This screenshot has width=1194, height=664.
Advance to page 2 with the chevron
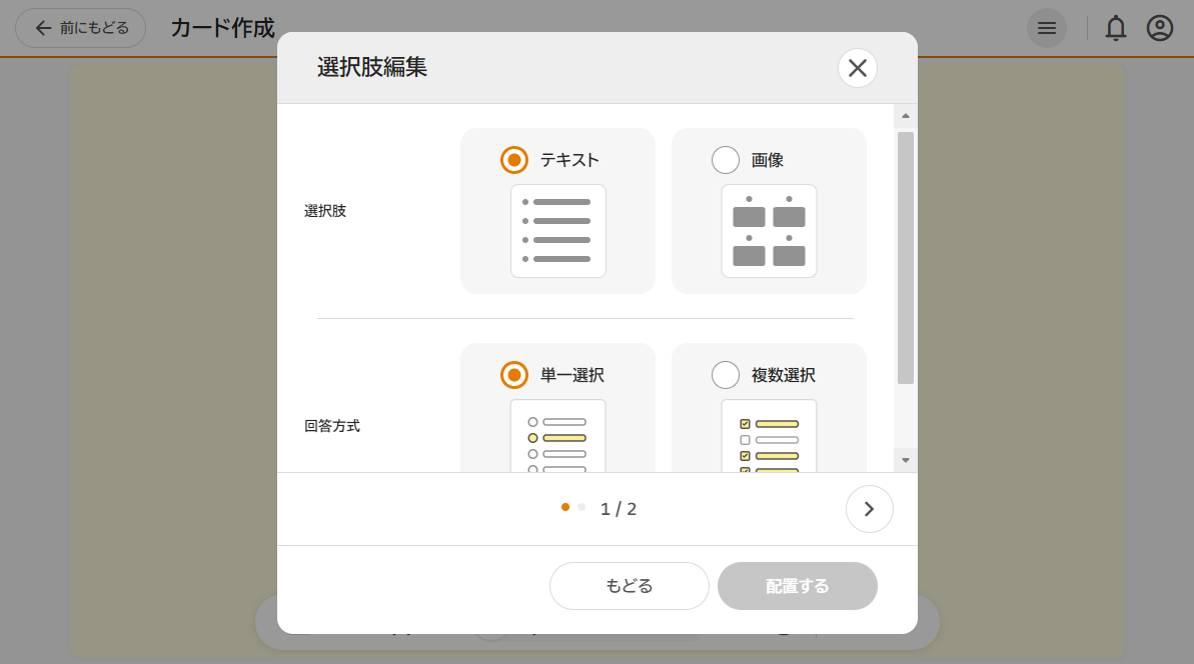click(869, 509)
